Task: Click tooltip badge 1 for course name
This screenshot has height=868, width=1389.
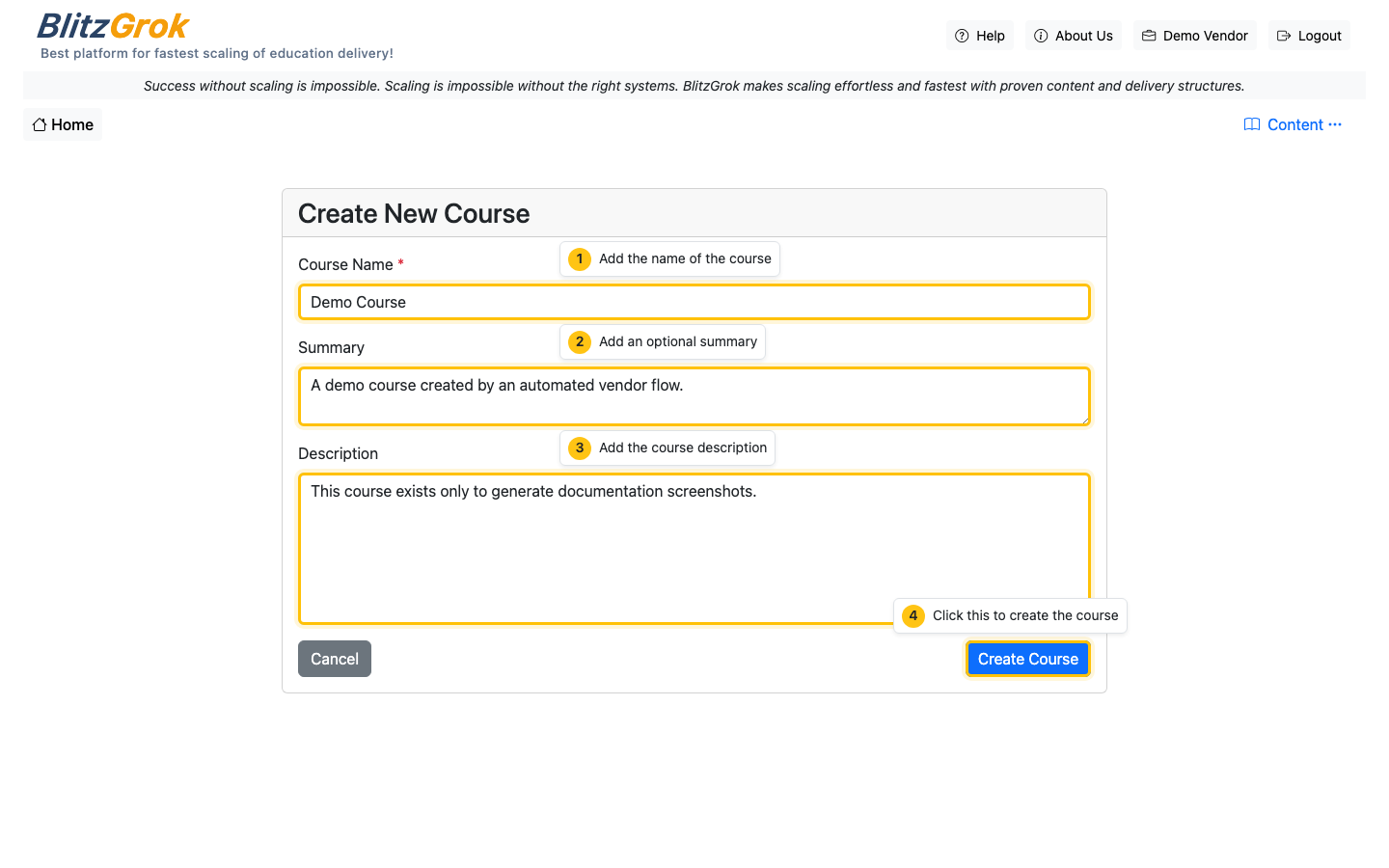Action: point(579,258)
